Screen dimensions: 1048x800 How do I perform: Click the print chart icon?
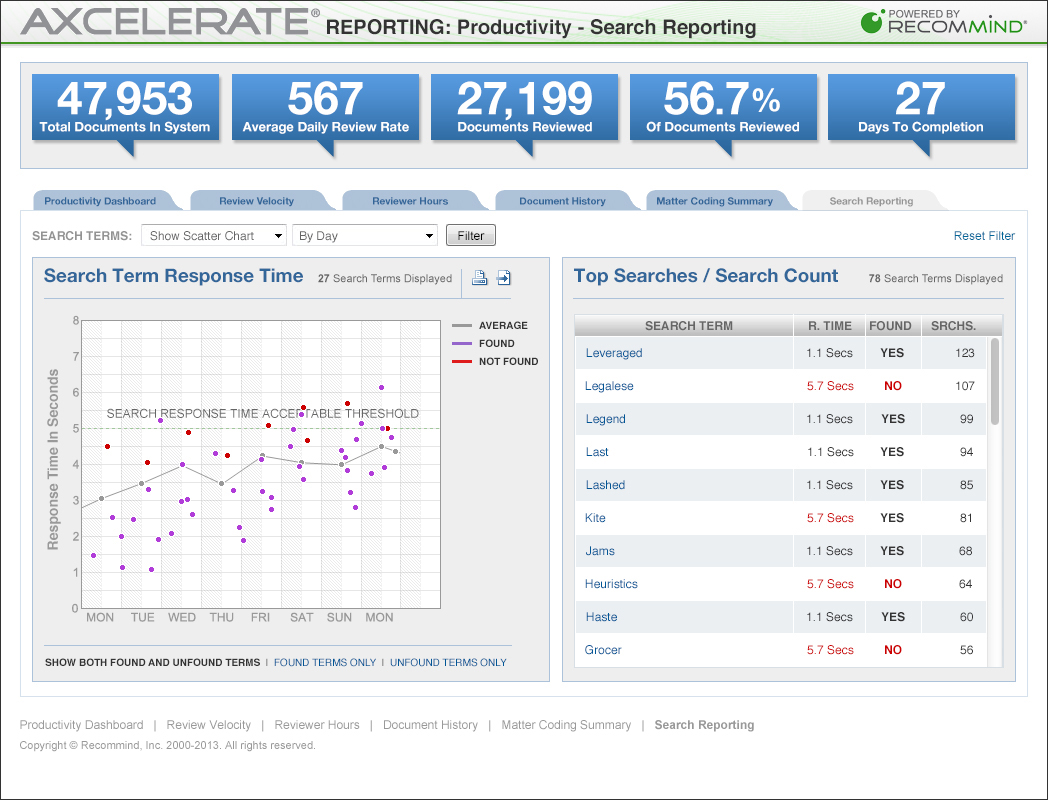tap(479, 277)
